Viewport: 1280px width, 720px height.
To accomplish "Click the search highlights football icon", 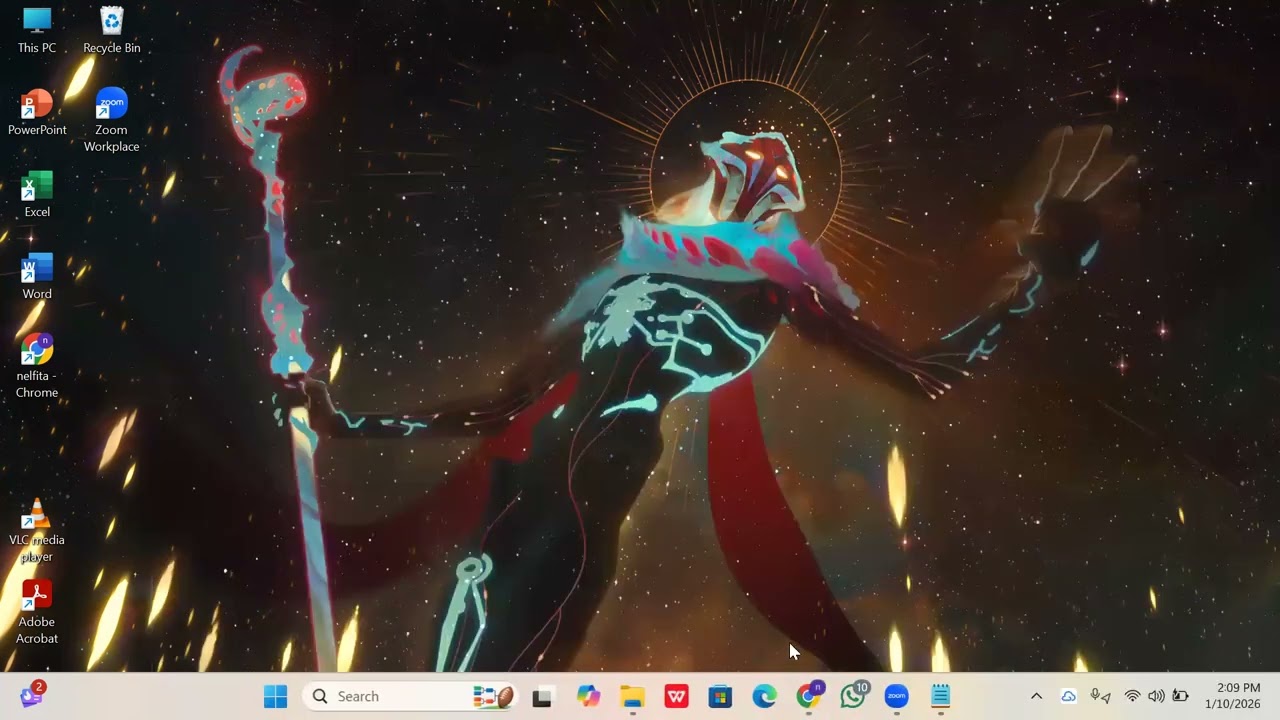I will click(x=493, y=697).
